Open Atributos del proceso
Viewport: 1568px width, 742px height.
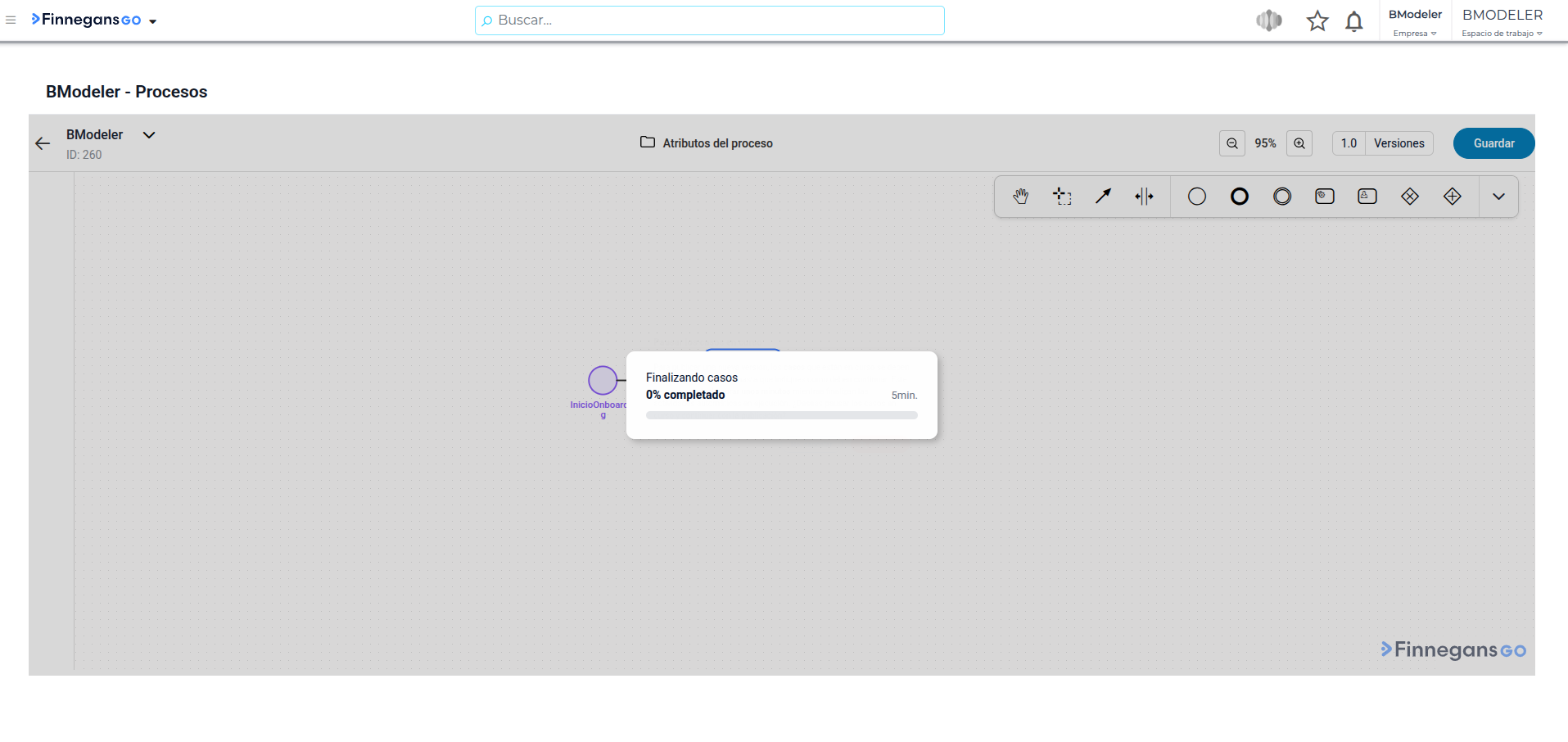(x=707, y=143)
